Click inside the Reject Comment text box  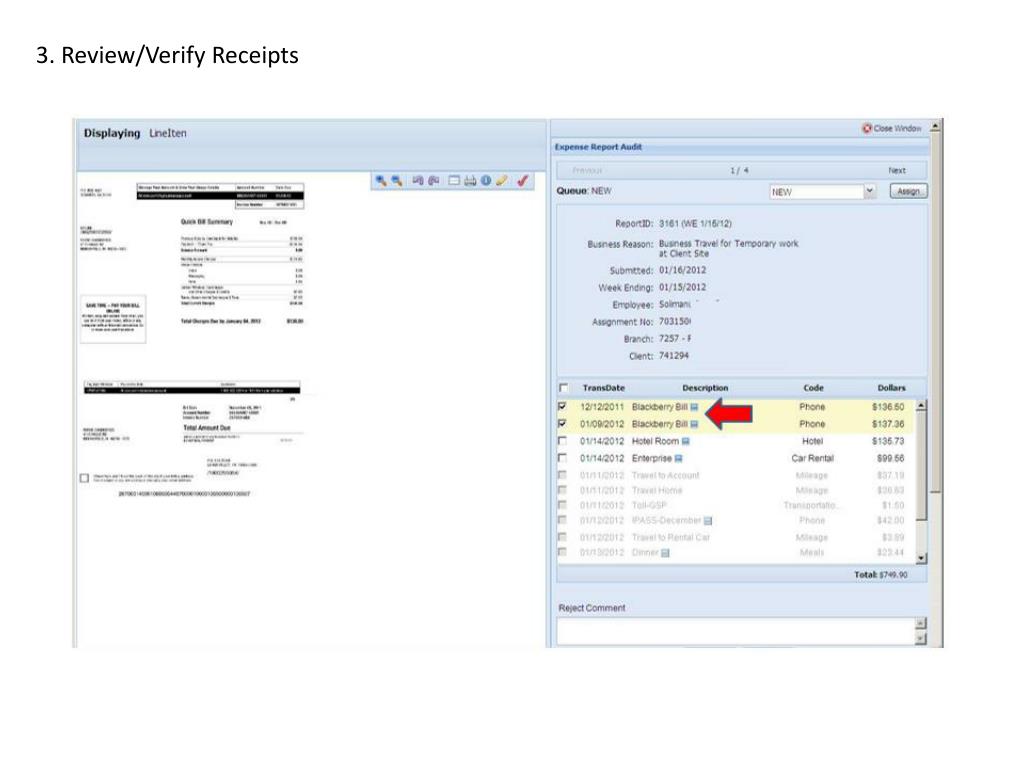[736, 631]
